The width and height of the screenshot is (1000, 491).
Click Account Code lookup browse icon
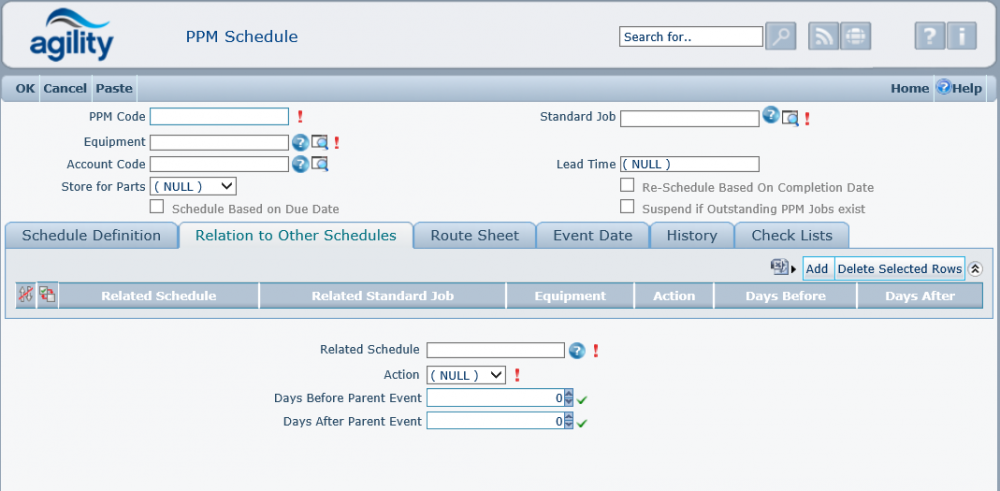pos(320,164)
